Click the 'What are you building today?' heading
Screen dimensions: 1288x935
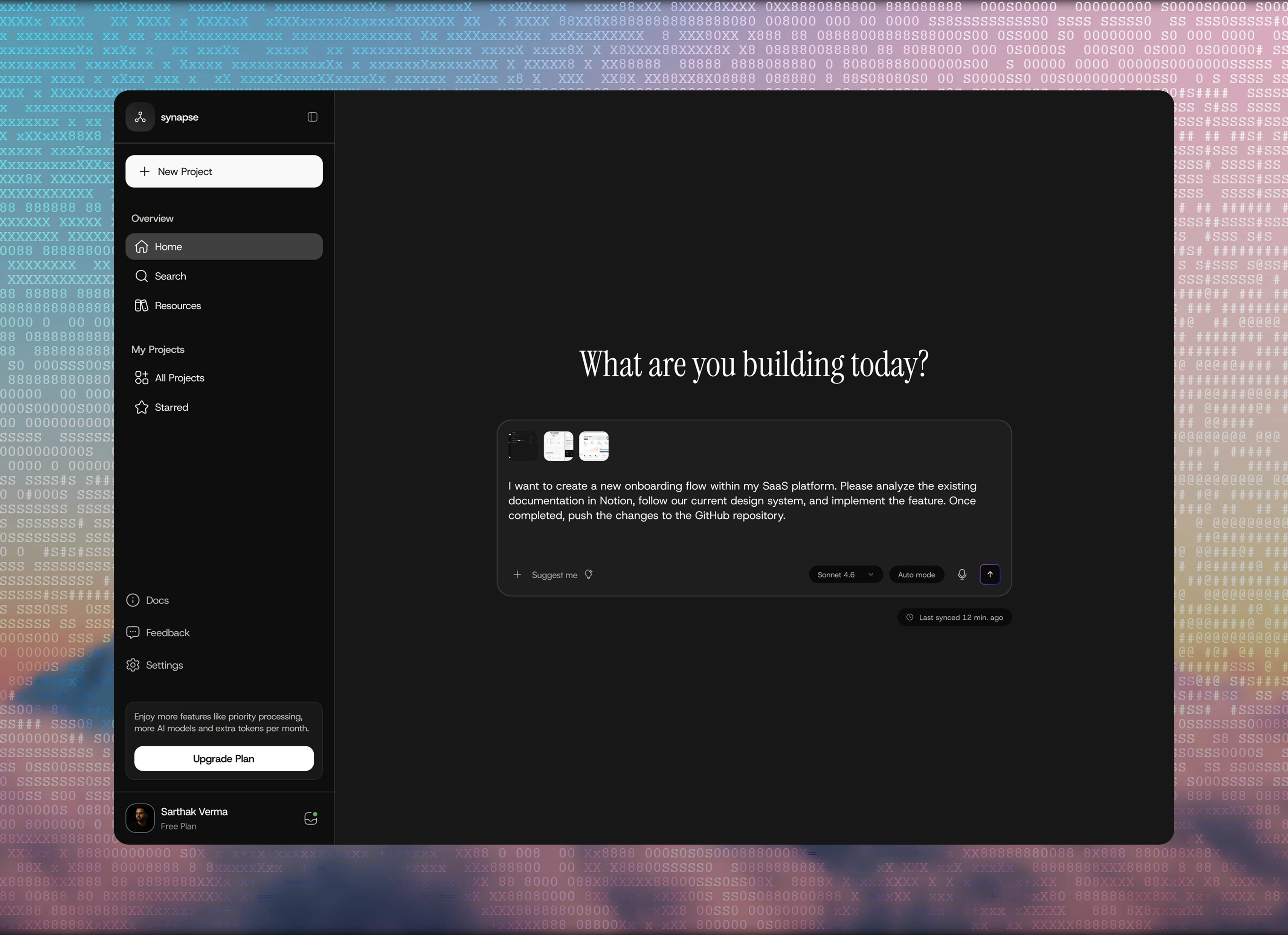[x=754, y=365]
